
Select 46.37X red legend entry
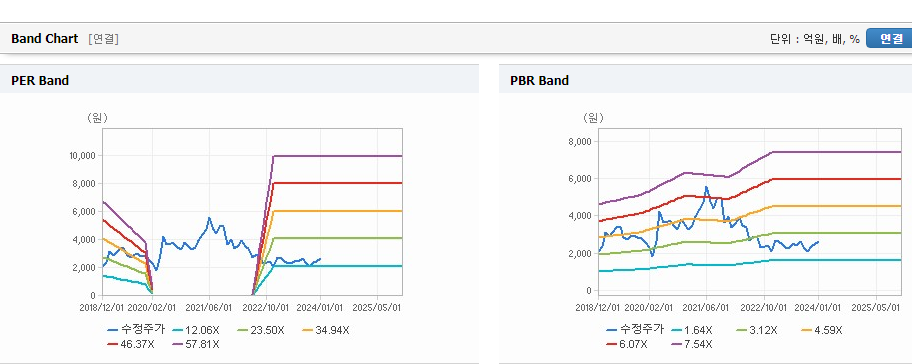(x=131, y=344)
